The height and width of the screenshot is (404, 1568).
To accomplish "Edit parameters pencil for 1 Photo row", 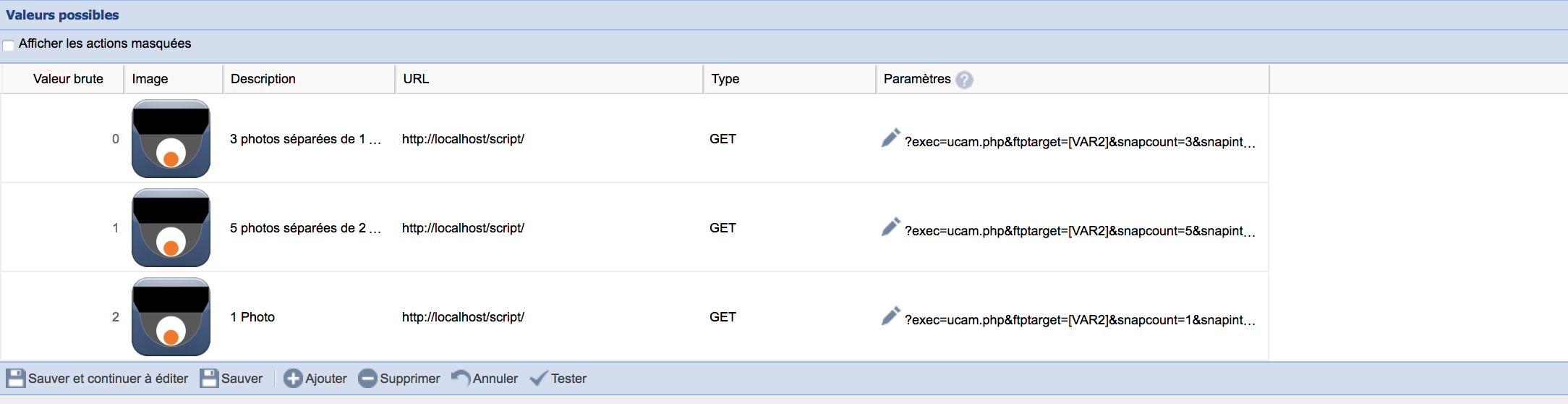I will (x=890, y=316).
